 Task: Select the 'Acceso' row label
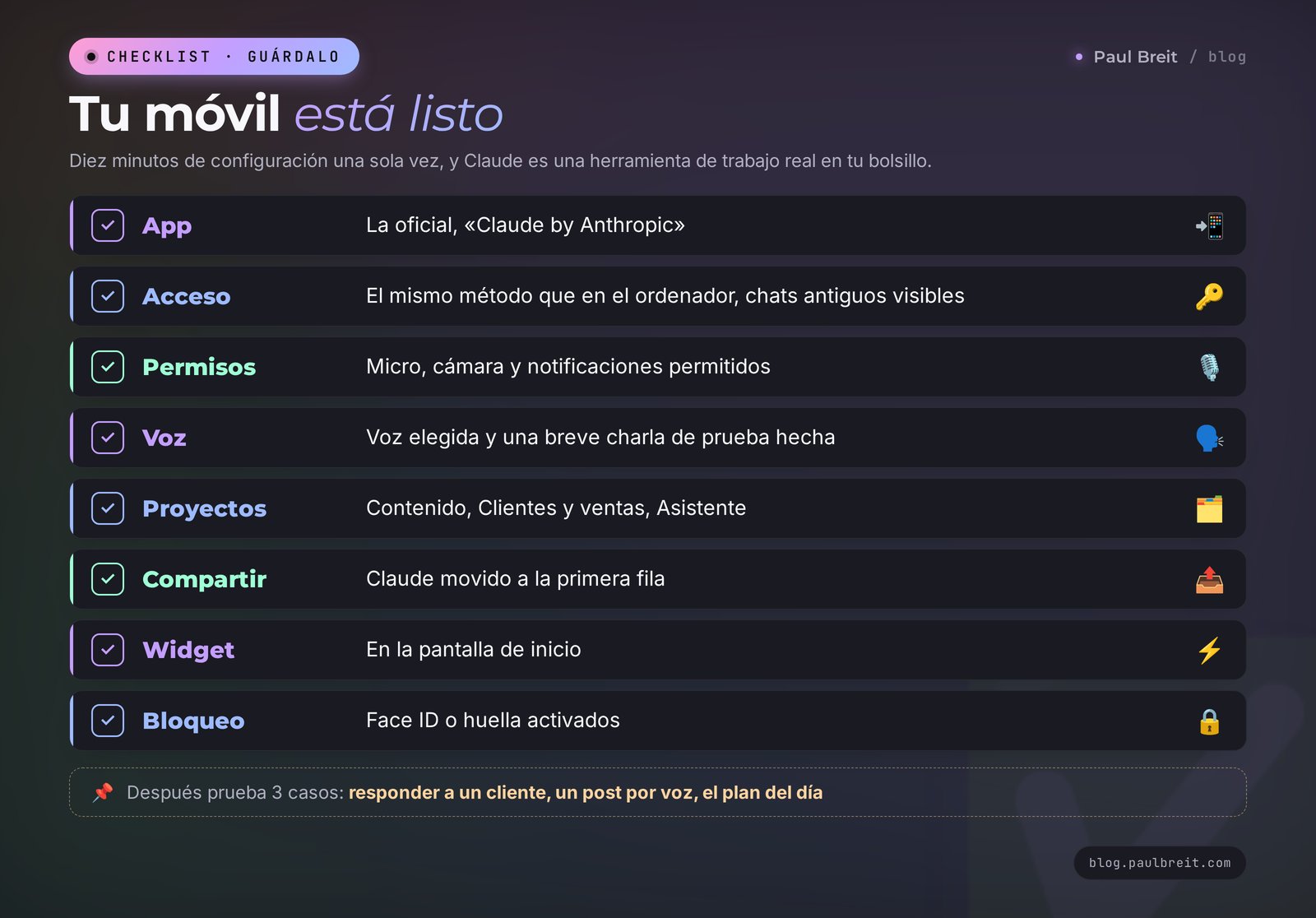coord(187,296)
